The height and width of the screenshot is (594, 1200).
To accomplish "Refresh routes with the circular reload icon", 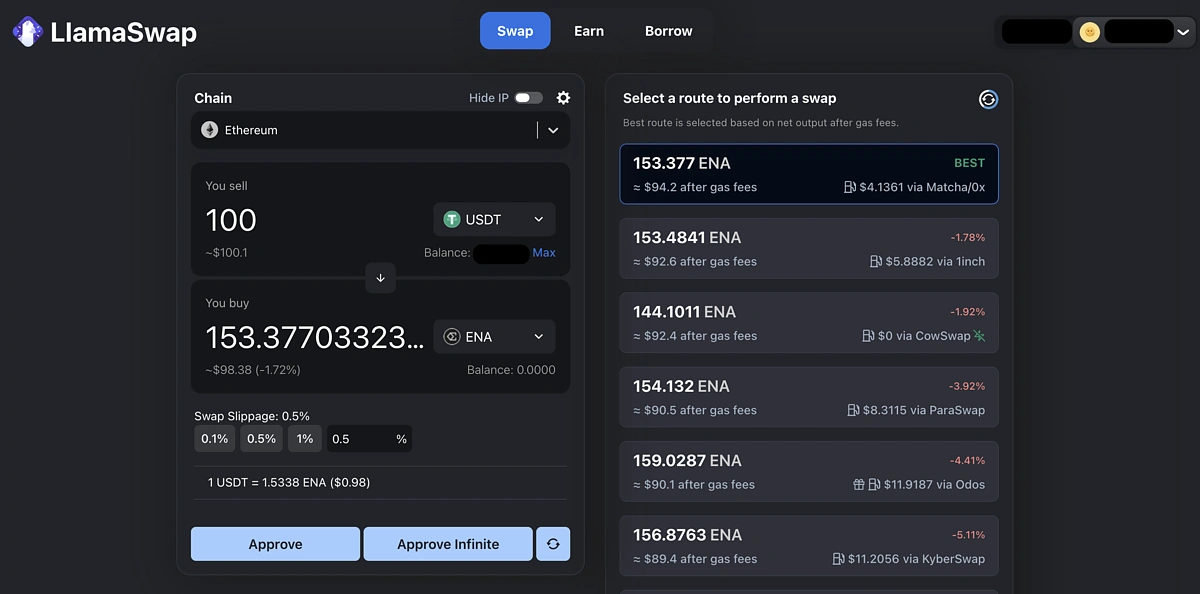I will [988, 99].
